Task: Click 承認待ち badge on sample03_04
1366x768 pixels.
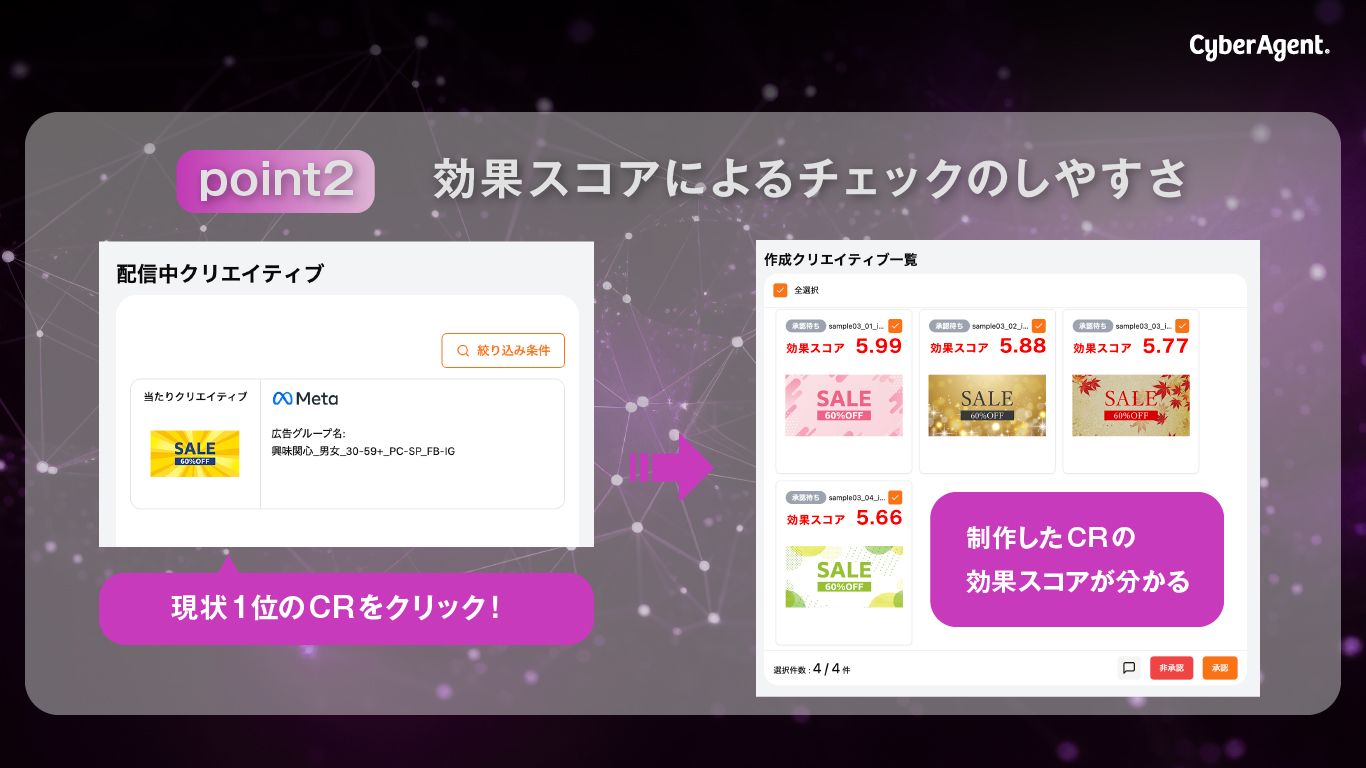Action: click(805, 497)
